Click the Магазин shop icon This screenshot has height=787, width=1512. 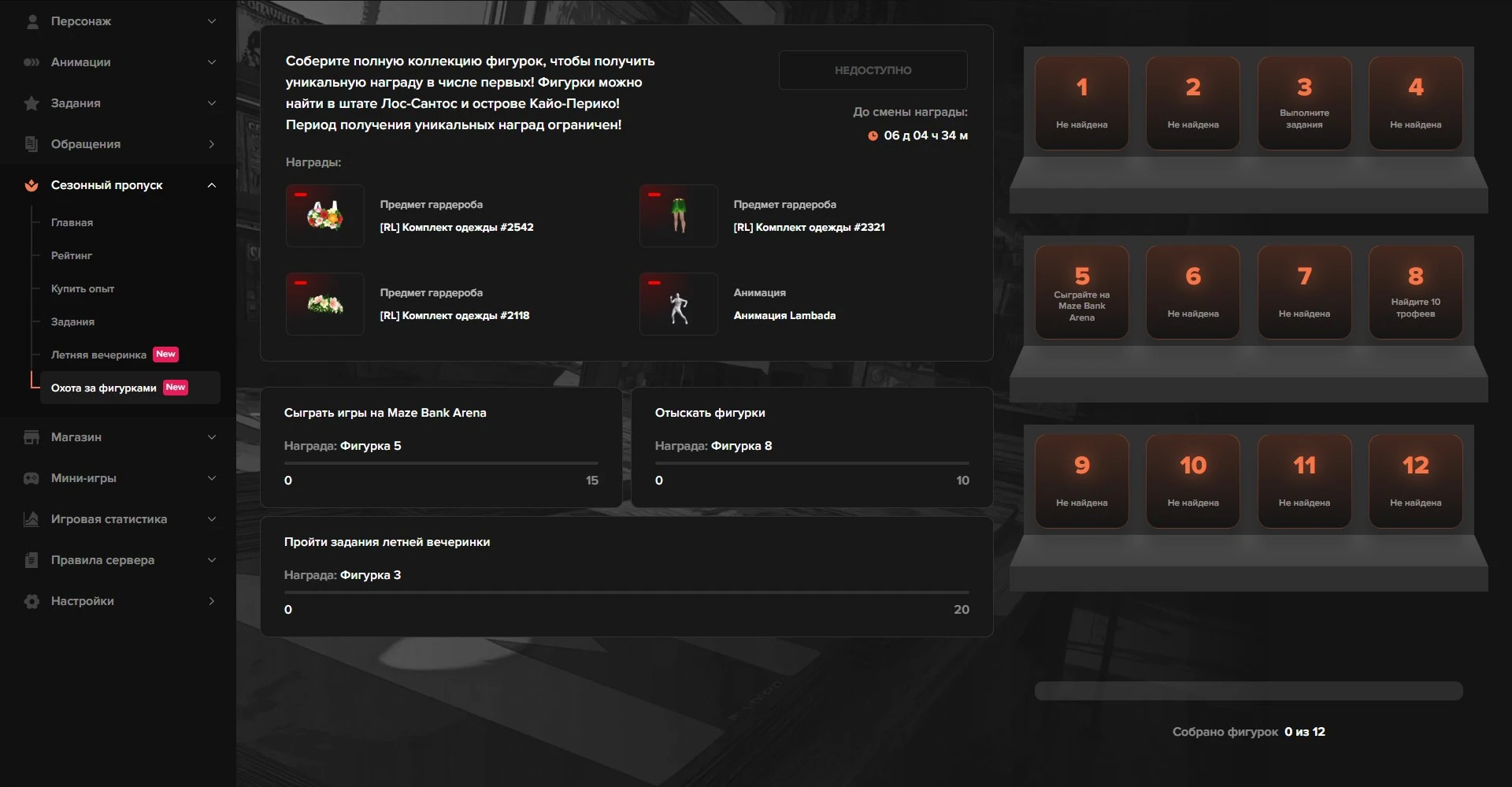31,437
